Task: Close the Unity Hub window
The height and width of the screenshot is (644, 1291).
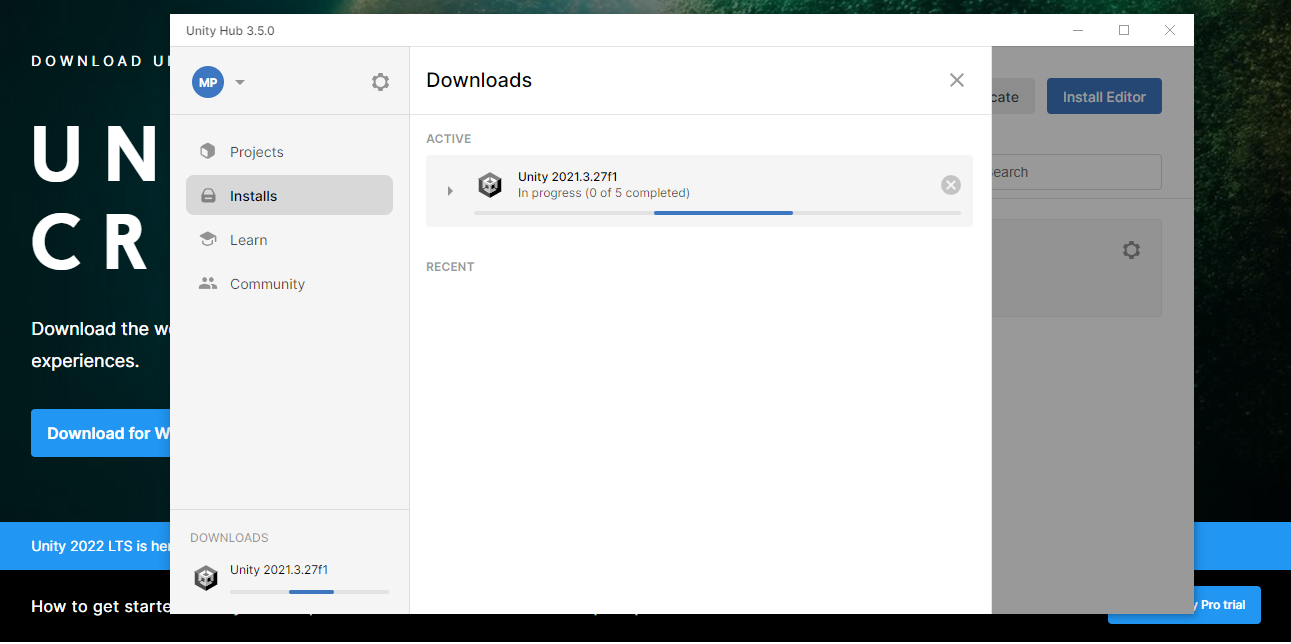Action: tap(1170, 30)
